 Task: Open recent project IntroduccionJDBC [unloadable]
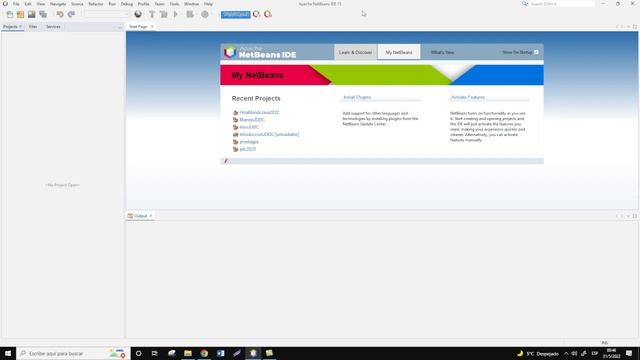point(269,134)
